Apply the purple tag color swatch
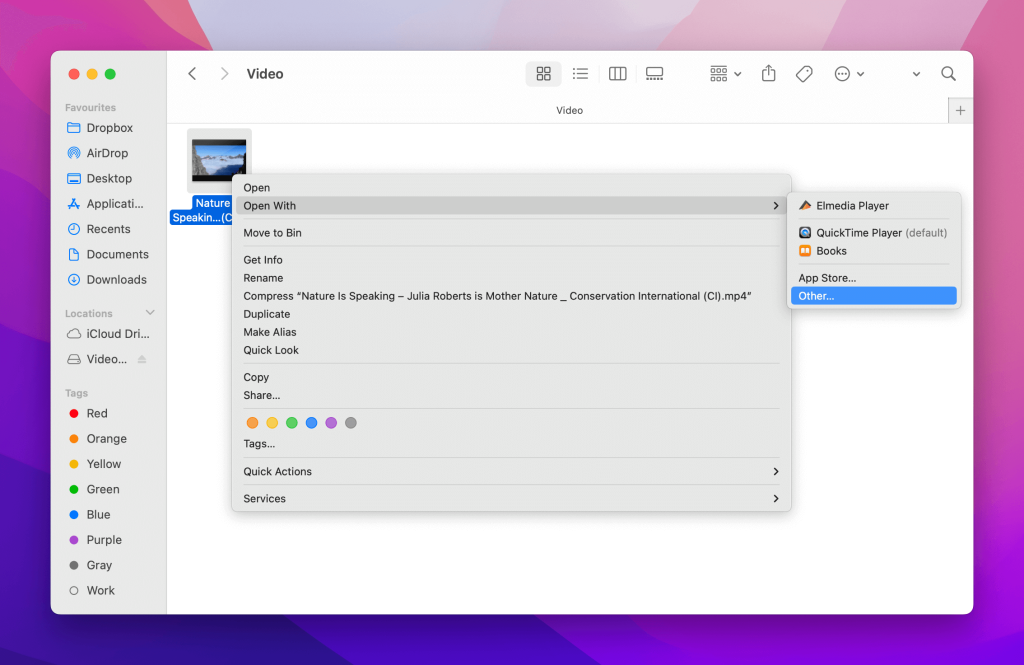The height and width of the screenshot is (665, 1024). [x=331, y=422]
